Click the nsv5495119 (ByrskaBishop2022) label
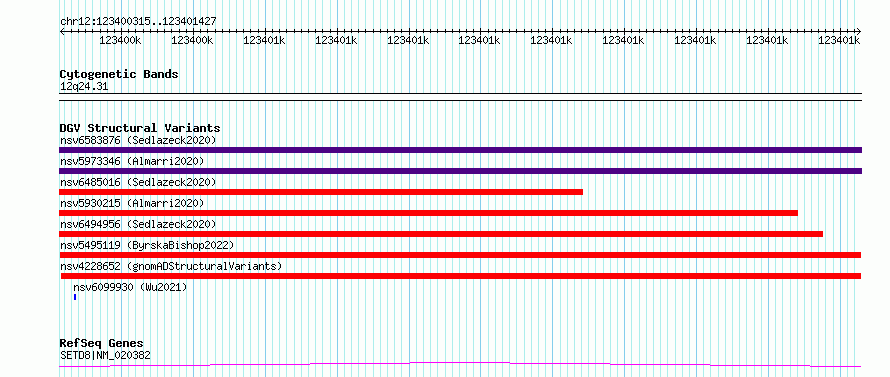 (147, 245)
